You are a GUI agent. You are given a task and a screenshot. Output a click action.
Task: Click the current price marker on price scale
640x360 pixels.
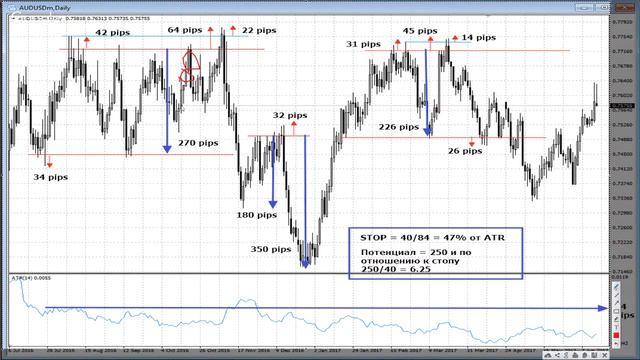[x=622, y=106]
